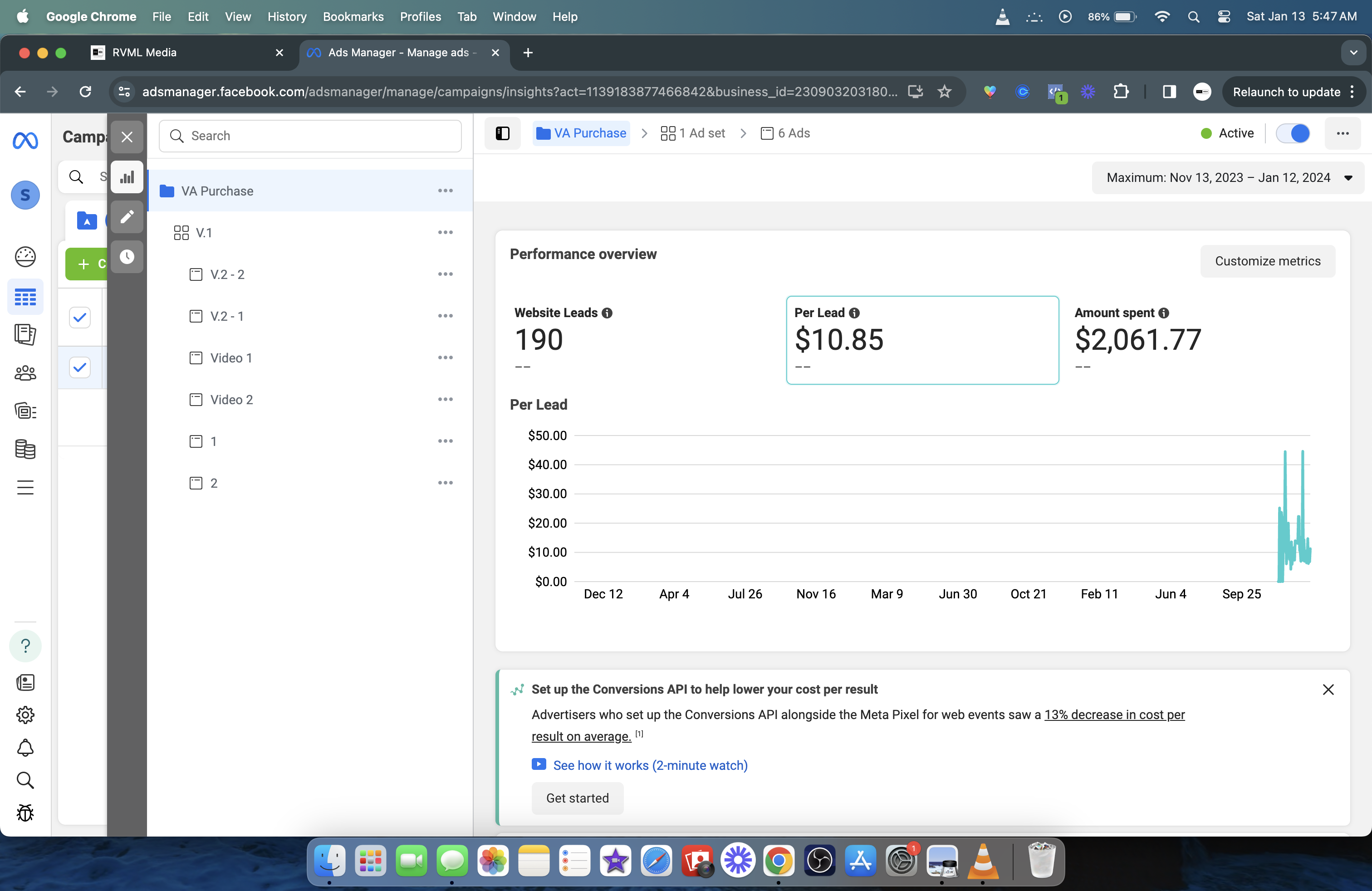Image resolution: width=1372 pixels, height=891 pixels.
Task: Click the sidebar Search magnifier icon
Action: coord(25,780)
